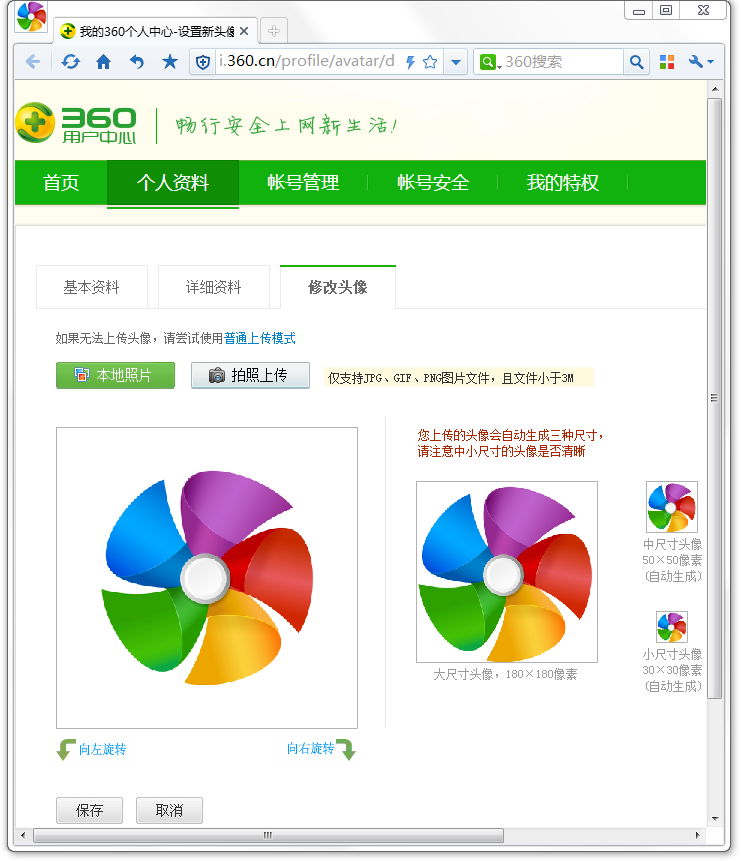The height and width of the screenshot is (861, 741).
Task: Click the 大尺寸头像，180×180像素 caption
Action: pos(505,674)
